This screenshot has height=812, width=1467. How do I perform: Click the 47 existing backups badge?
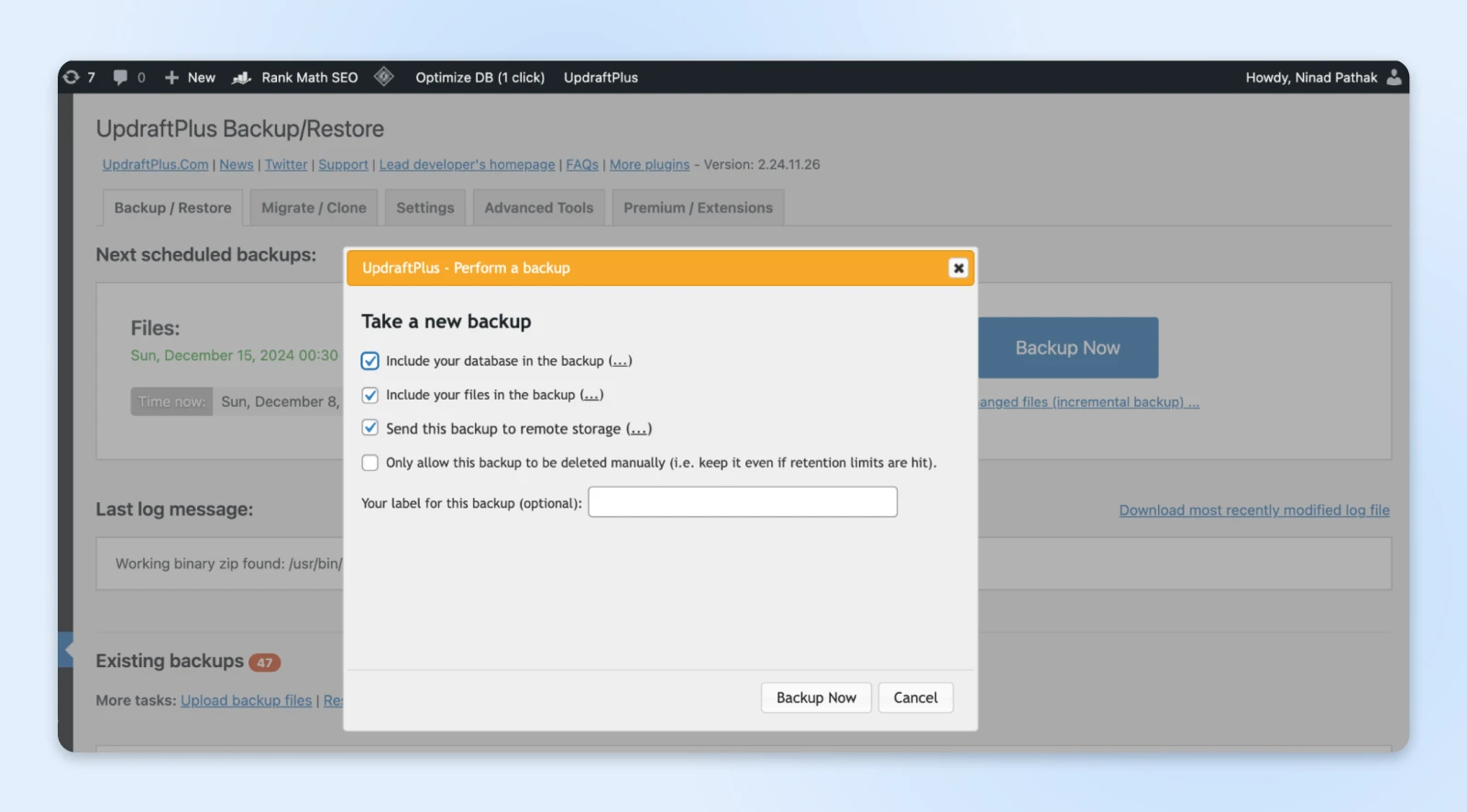click(x=264, y=663)
